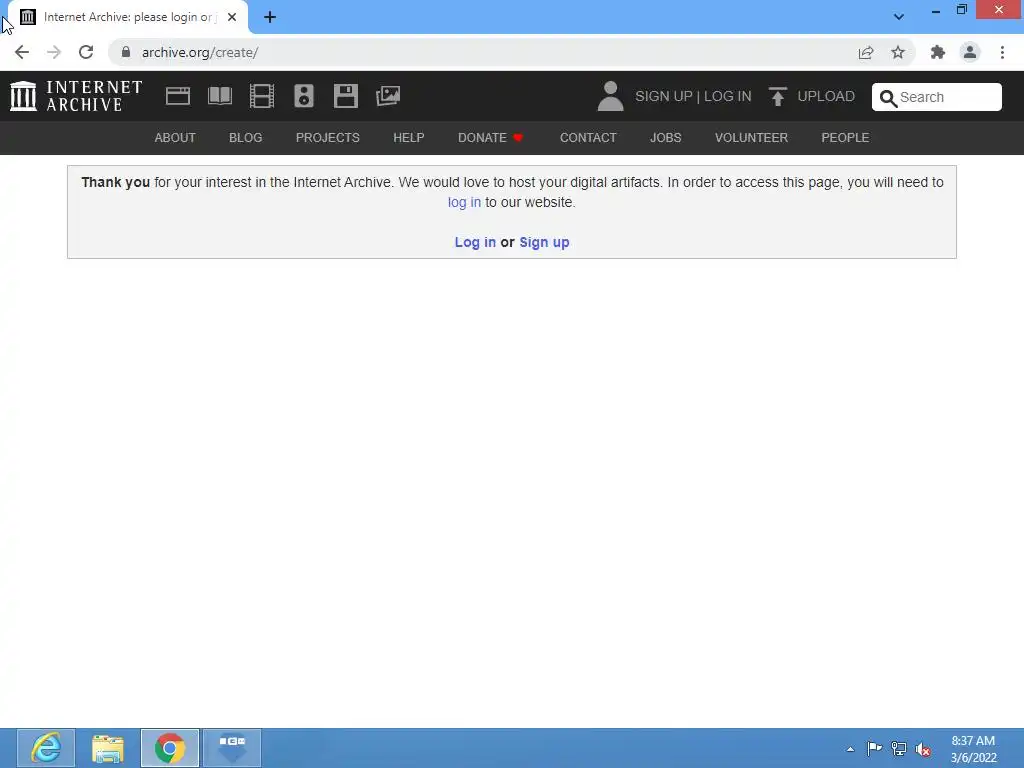
Task: Open the Texts book icon in navbar
Action: click(220, 96)
